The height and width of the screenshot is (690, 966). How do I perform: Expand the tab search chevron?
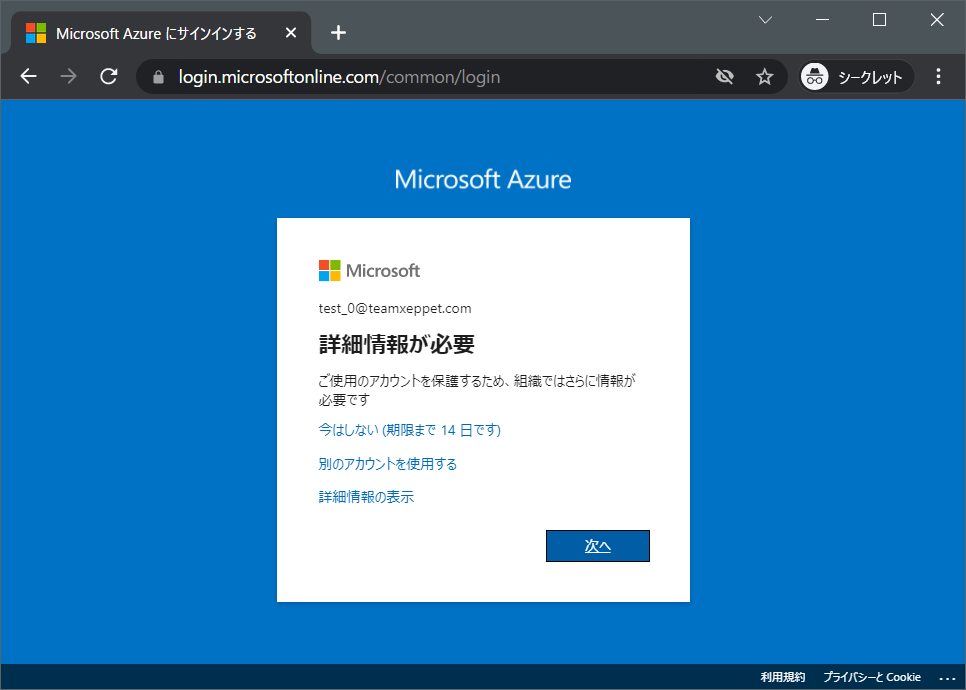(x=765, y=20)
